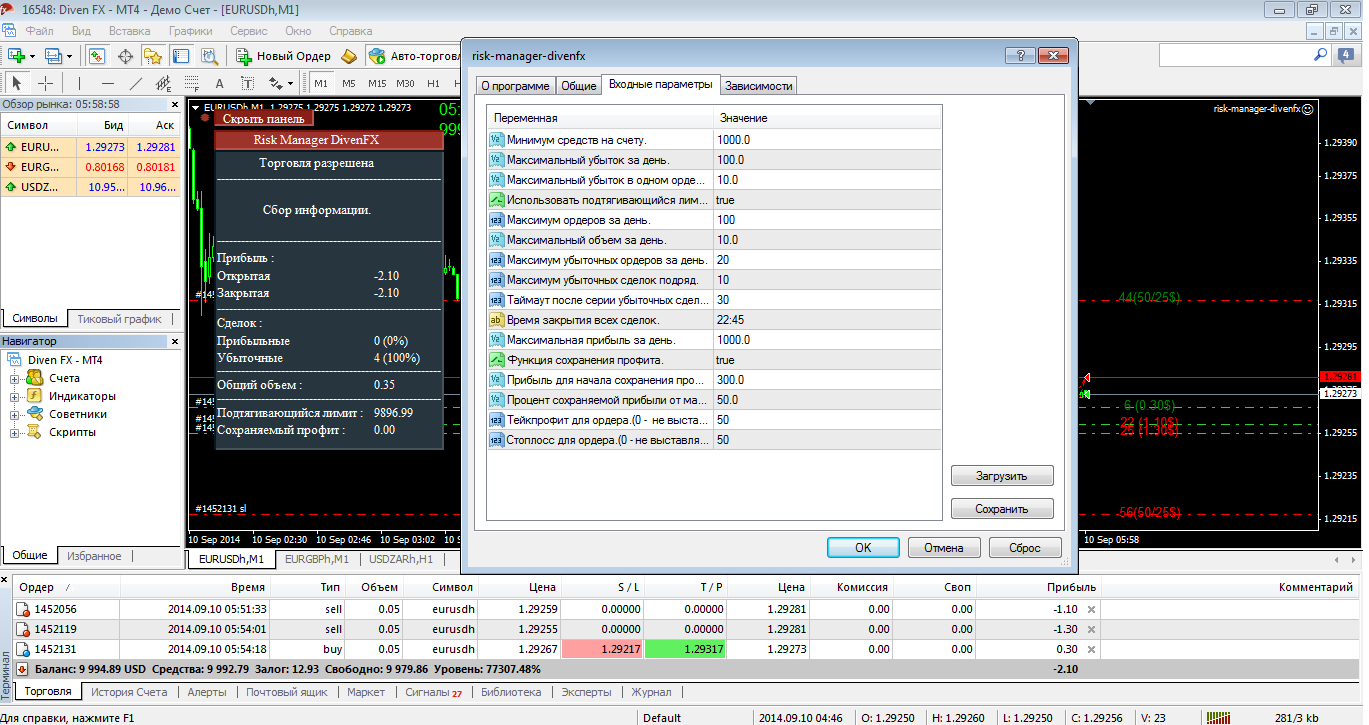
Task: Toggle Terminal window icon in toolbar
Action: point(182,56)
